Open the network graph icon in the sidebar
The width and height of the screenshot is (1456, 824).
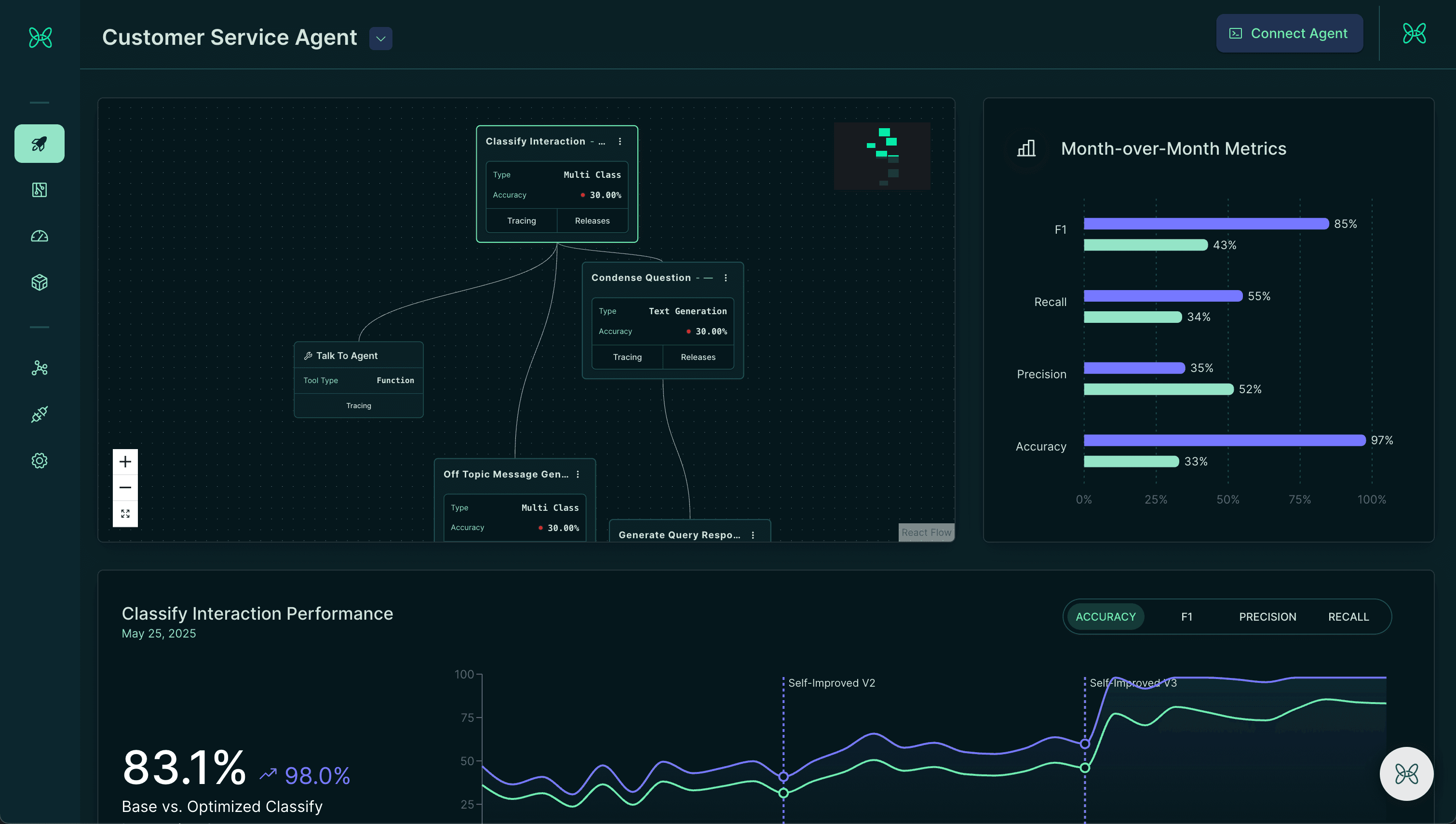pyautogui.click(x=39, y=368)
